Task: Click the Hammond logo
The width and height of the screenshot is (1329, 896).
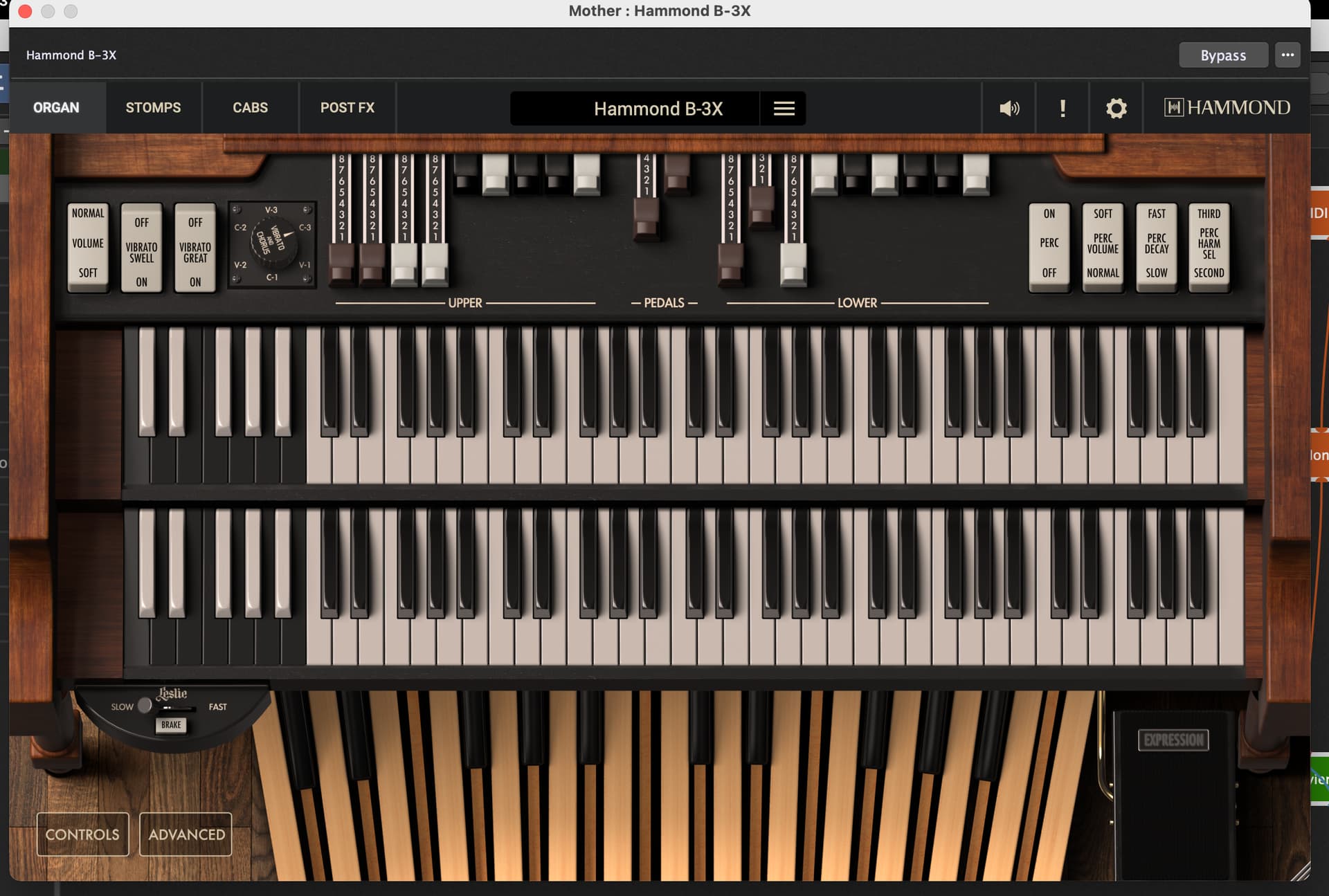Action: [x=1227, y=107]
